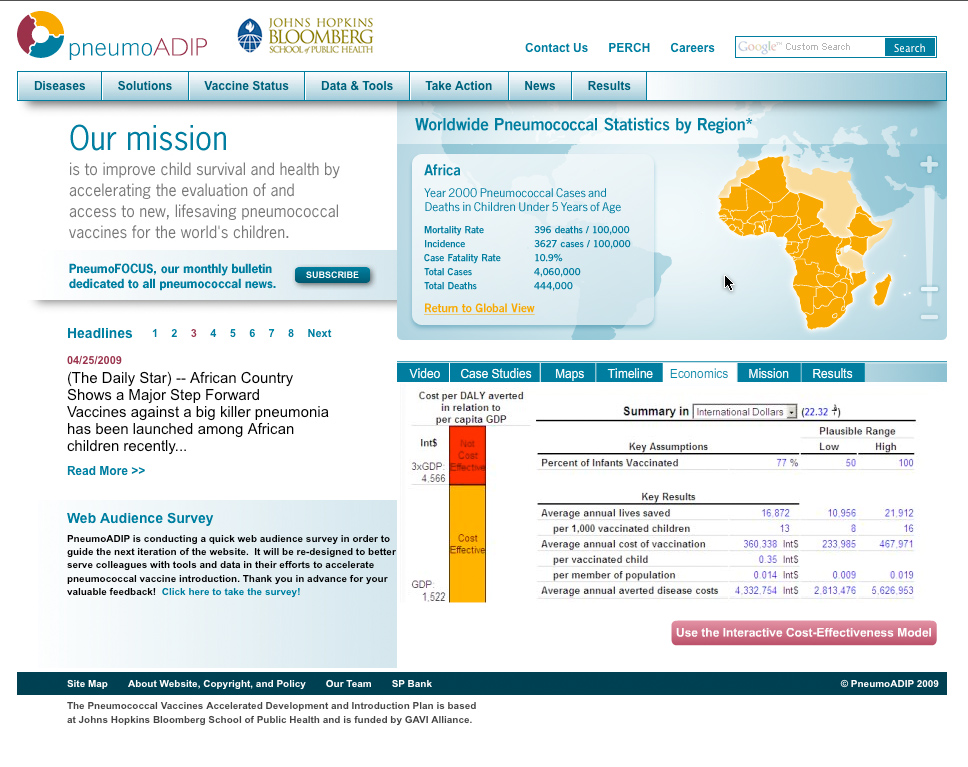The width and height of the screenshot is (968, 767).
Task: Expand the Take Action menu
Action: [458, 86]
